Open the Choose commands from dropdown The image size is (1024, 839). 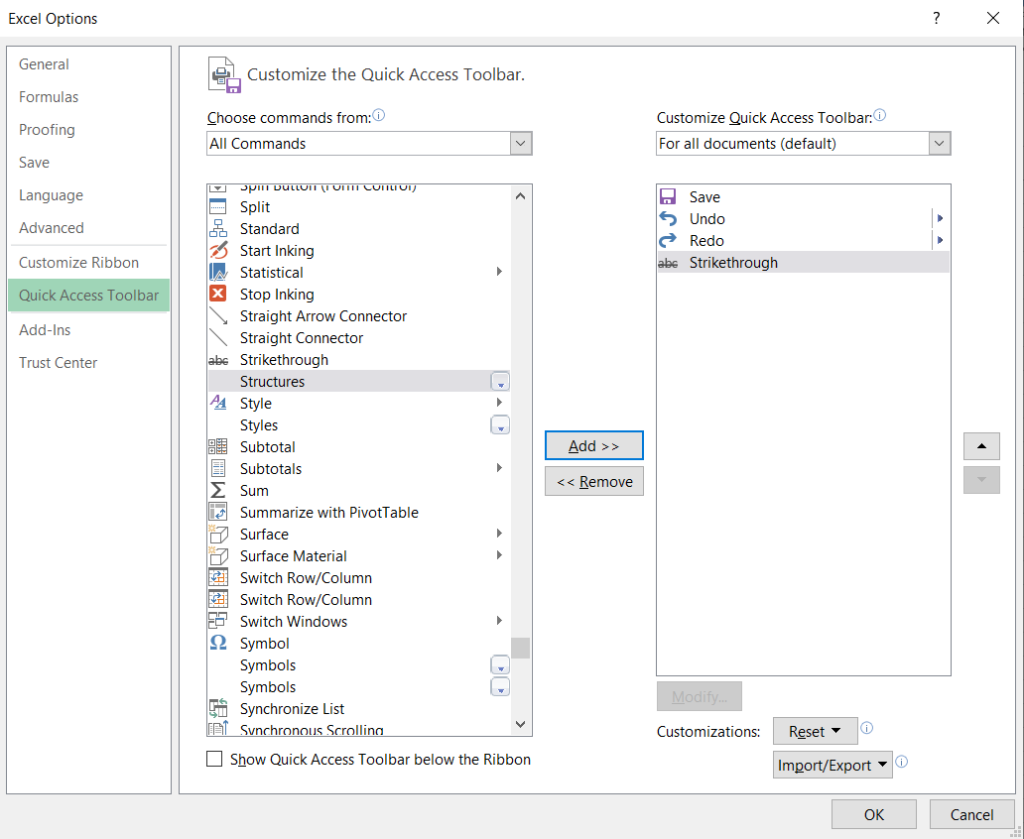coord(369,144)
